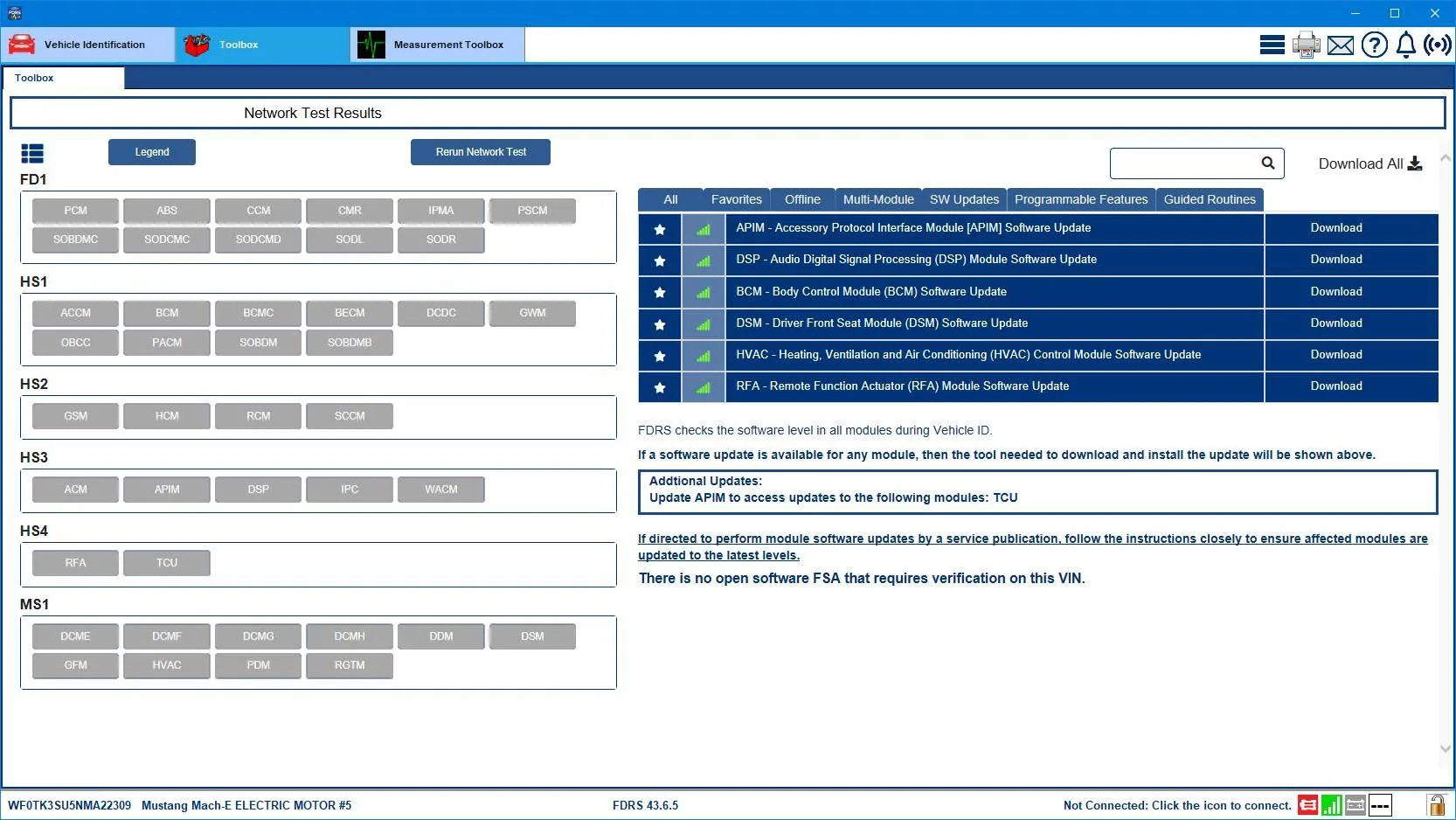Viewport: 1456px width, 820px height.
Task: Open the help question mark icon
Action: (x=1374, y=45)
